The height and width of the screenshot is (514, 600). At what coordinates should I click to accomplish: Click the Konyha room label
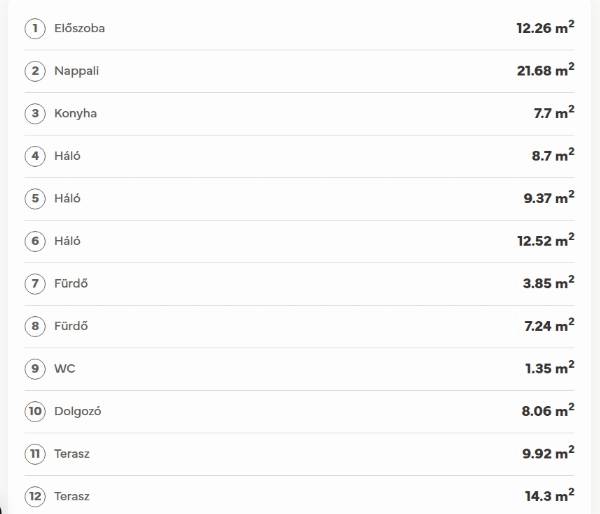(x=75, y=113)
